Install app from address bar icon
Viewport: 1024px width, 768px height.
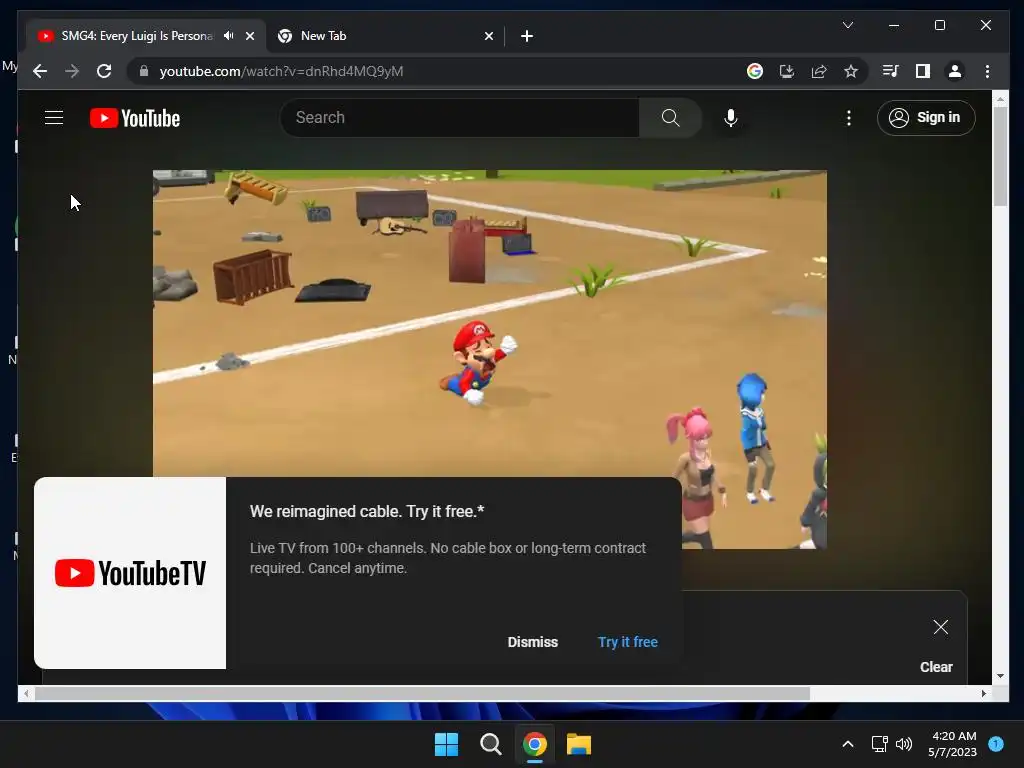click(x=787, y=71)
